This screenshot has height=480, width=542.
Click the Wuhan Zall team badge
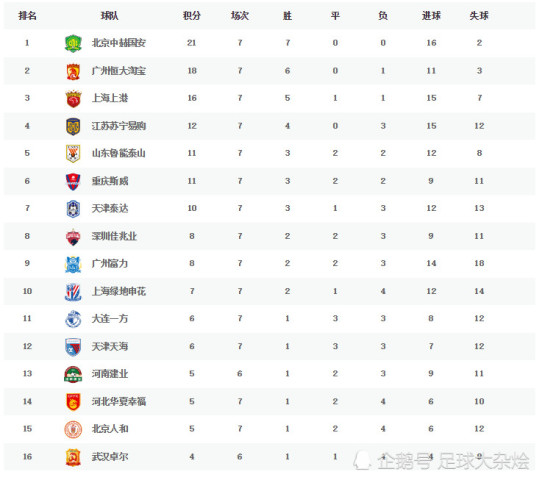click(x=73, y=457)
